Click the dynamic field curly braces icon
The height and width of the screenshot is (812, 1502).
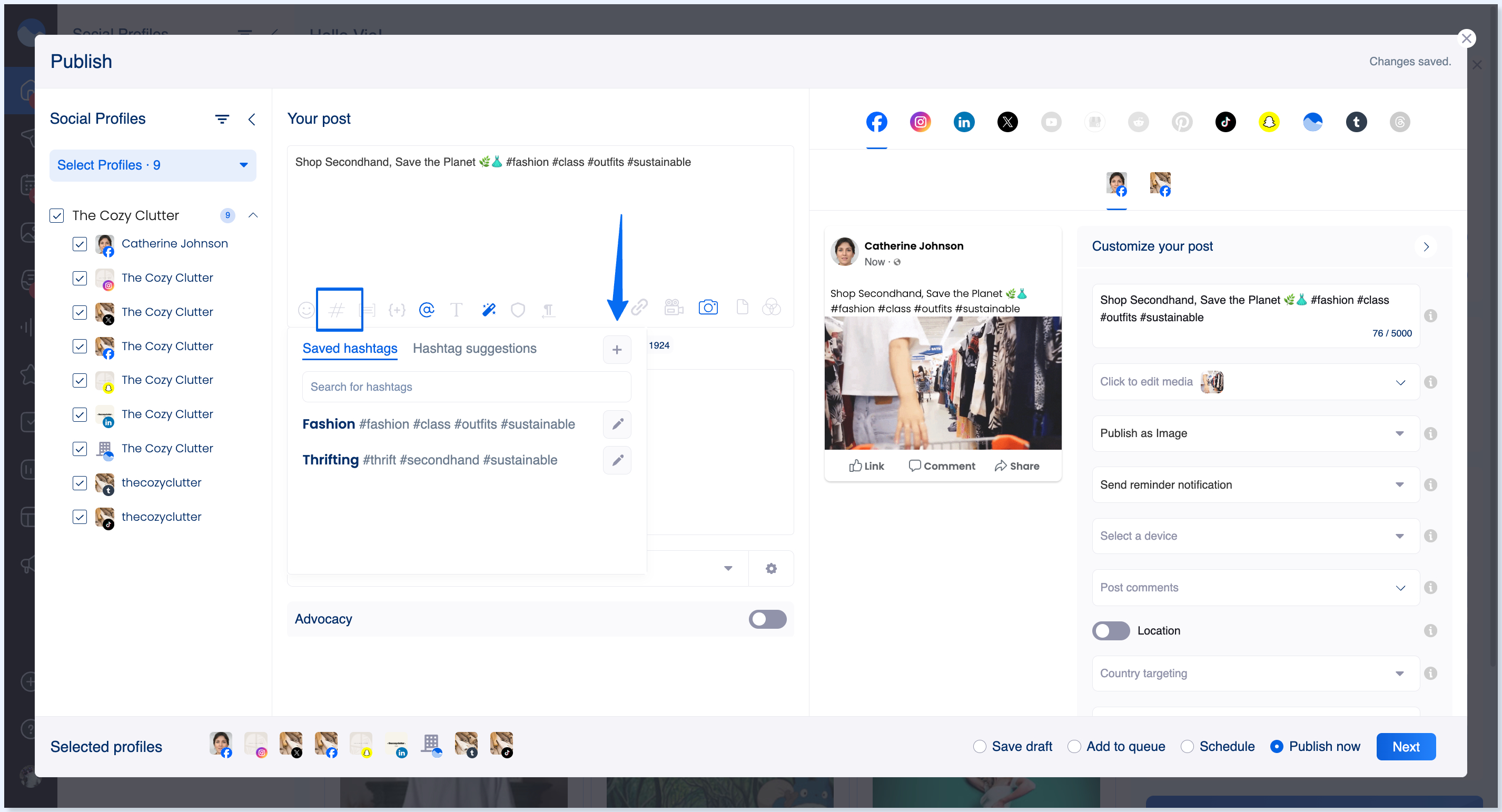coord(397,310)
